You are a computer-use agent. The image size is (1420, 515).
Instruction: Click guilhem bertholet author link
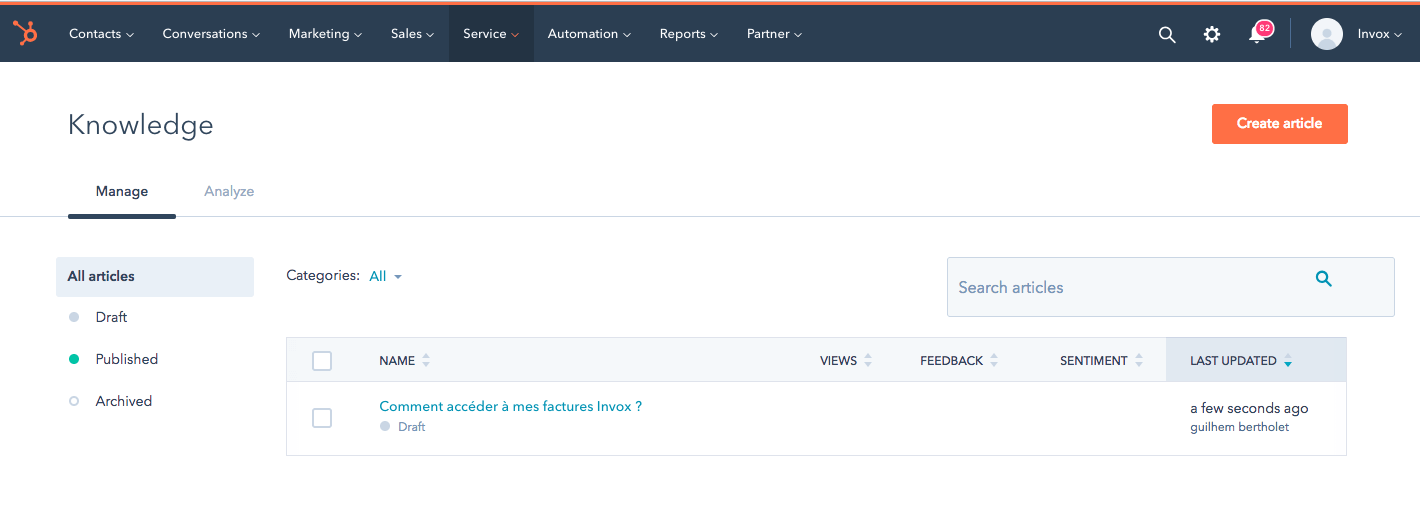pos(1239,427)
